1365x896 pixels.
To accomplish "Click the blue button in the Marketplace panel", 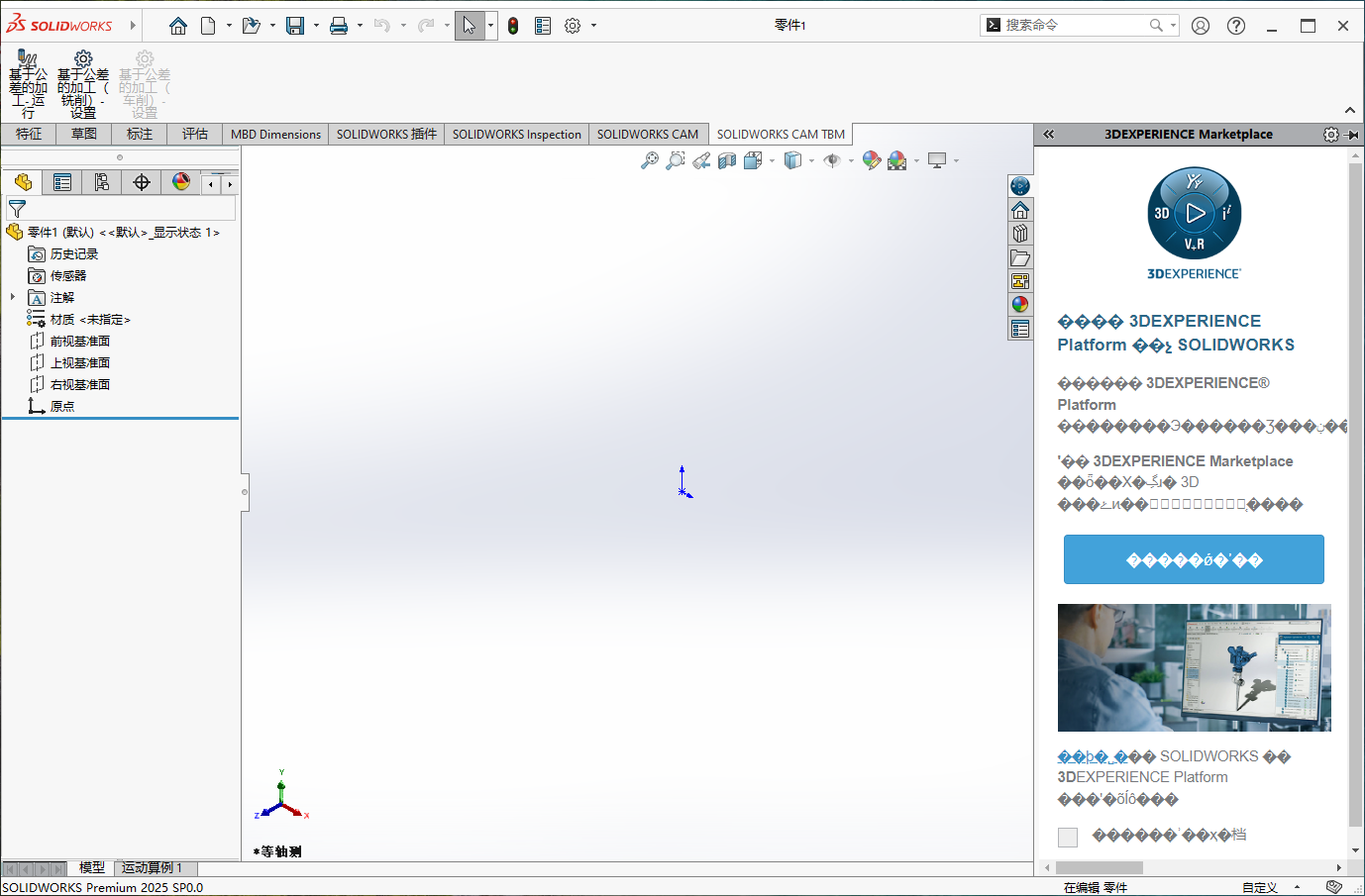I will point(1193,558).
